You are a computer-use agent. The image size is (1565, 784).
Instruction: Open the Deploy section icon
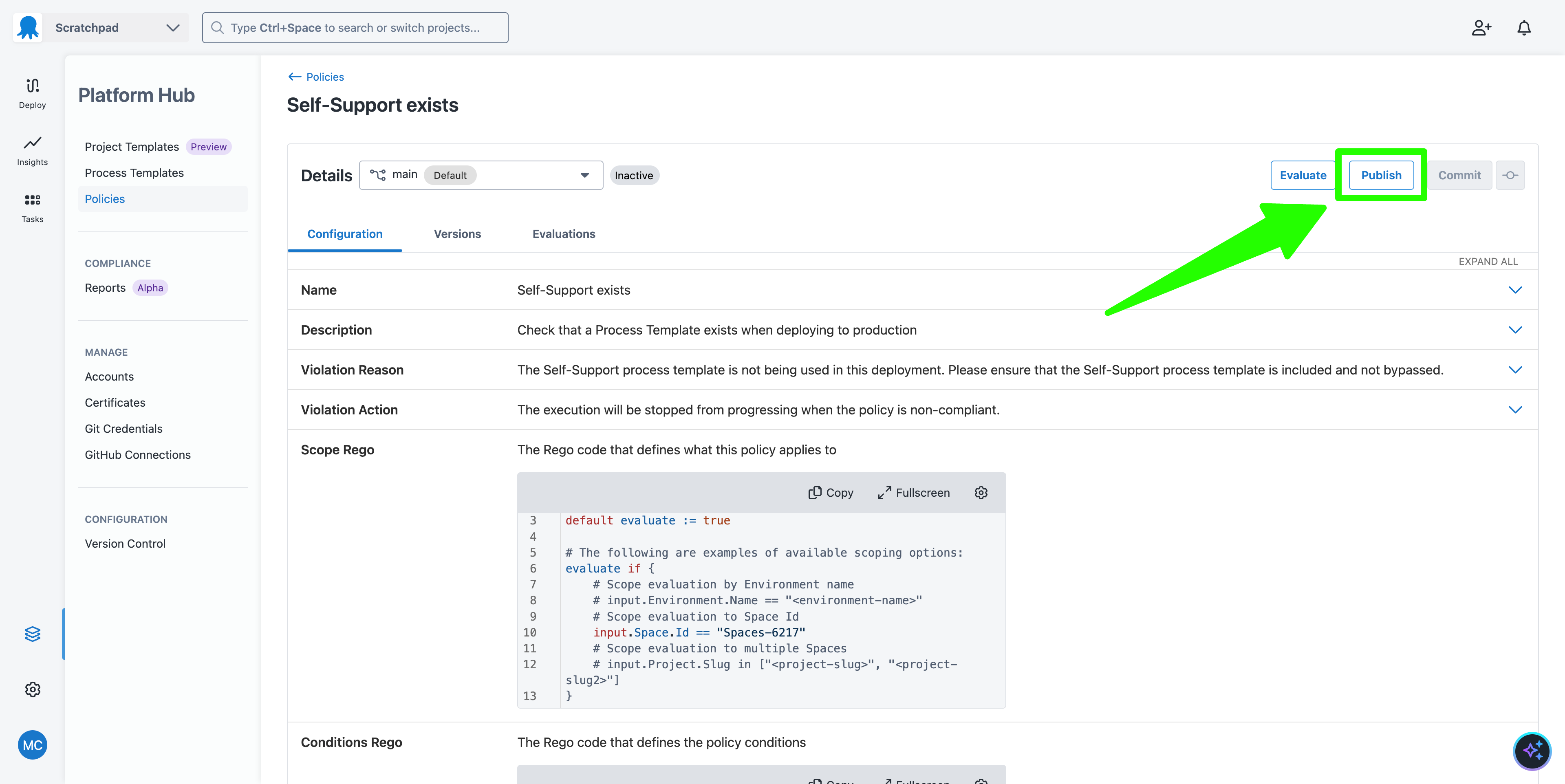click(32, 94)
